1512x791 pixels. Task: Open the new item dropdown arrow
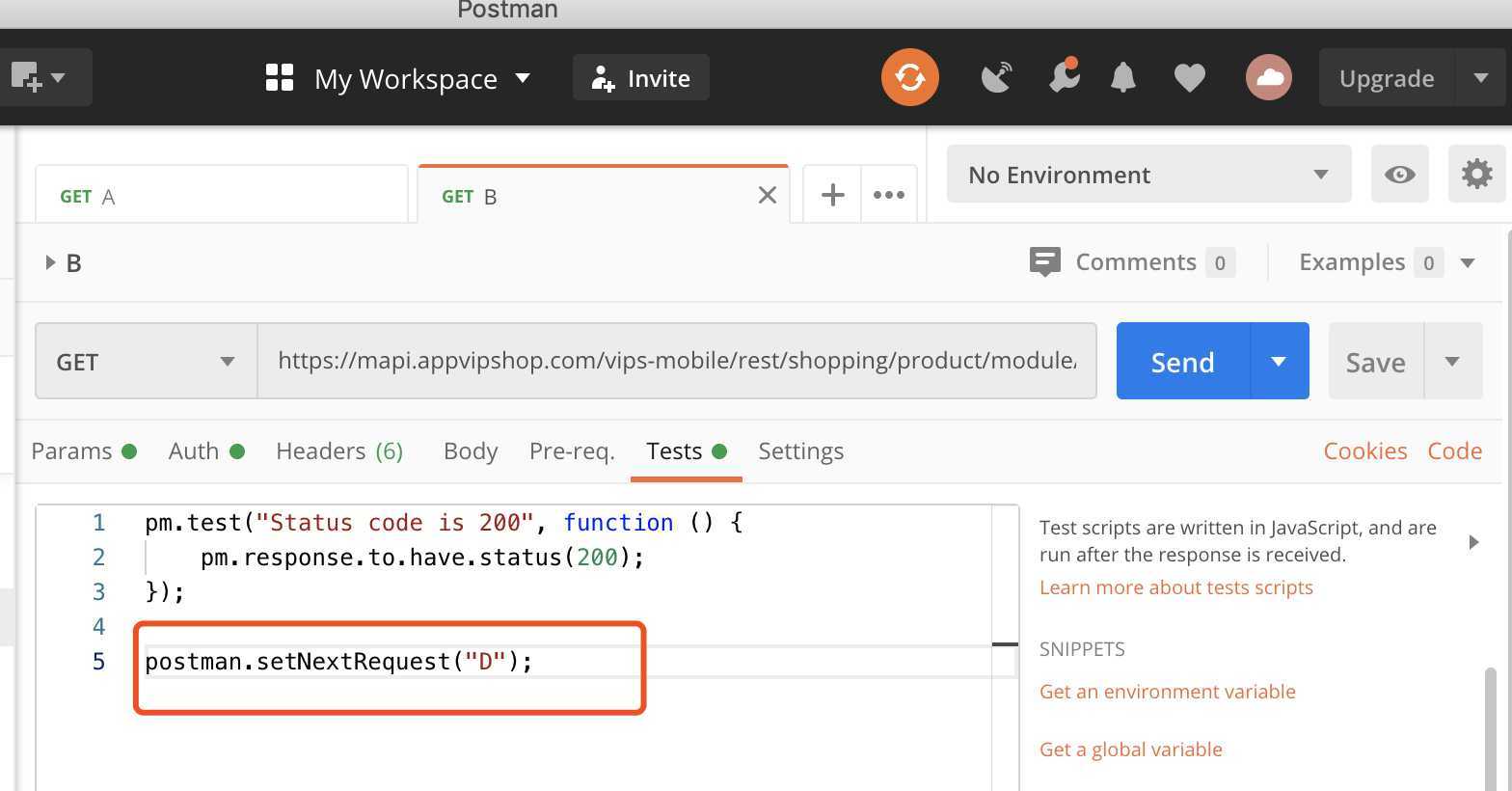click(59, 77)
